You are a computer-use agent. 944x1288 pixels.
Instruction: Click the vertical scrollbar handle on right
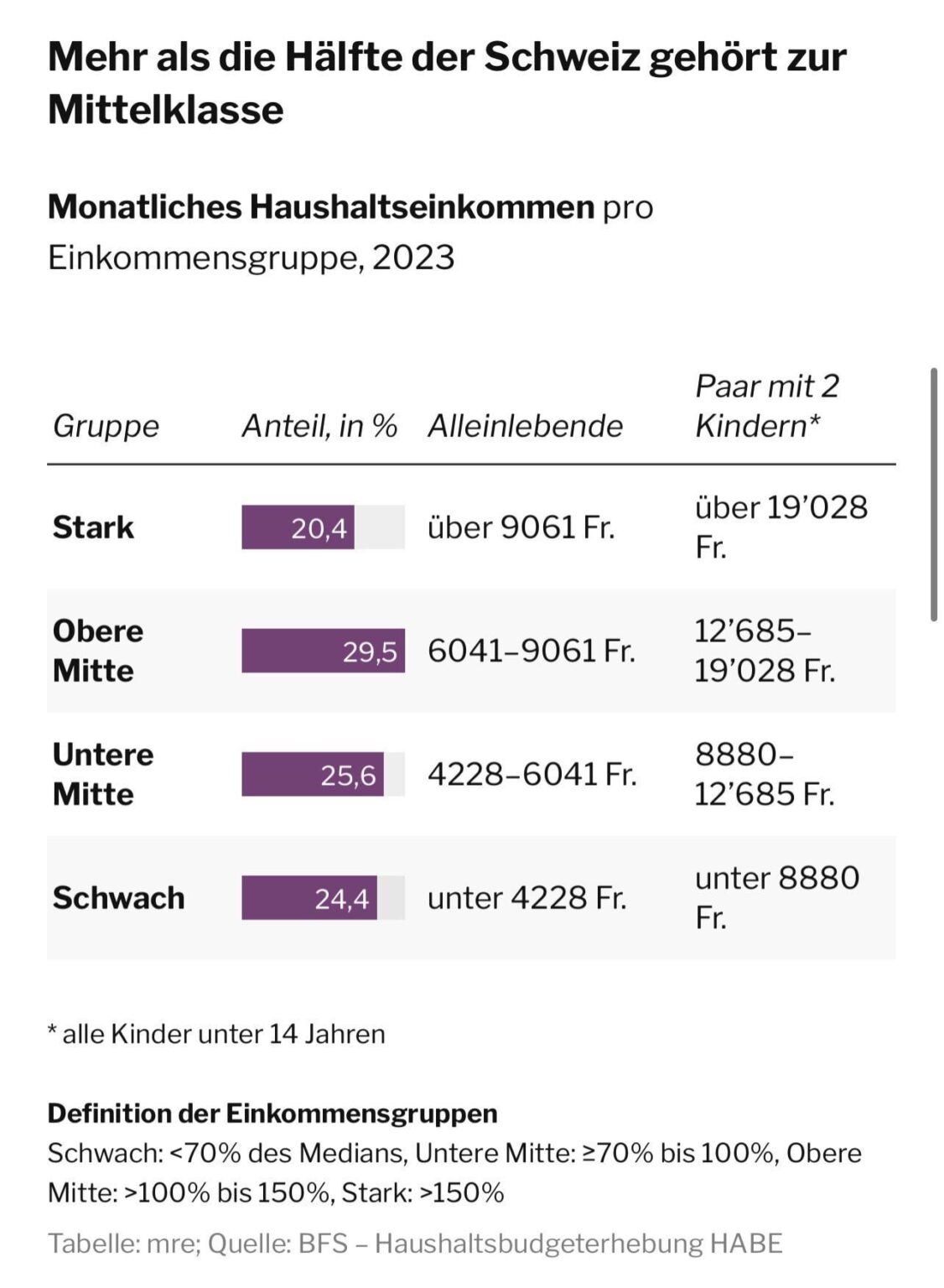point(934,495)
